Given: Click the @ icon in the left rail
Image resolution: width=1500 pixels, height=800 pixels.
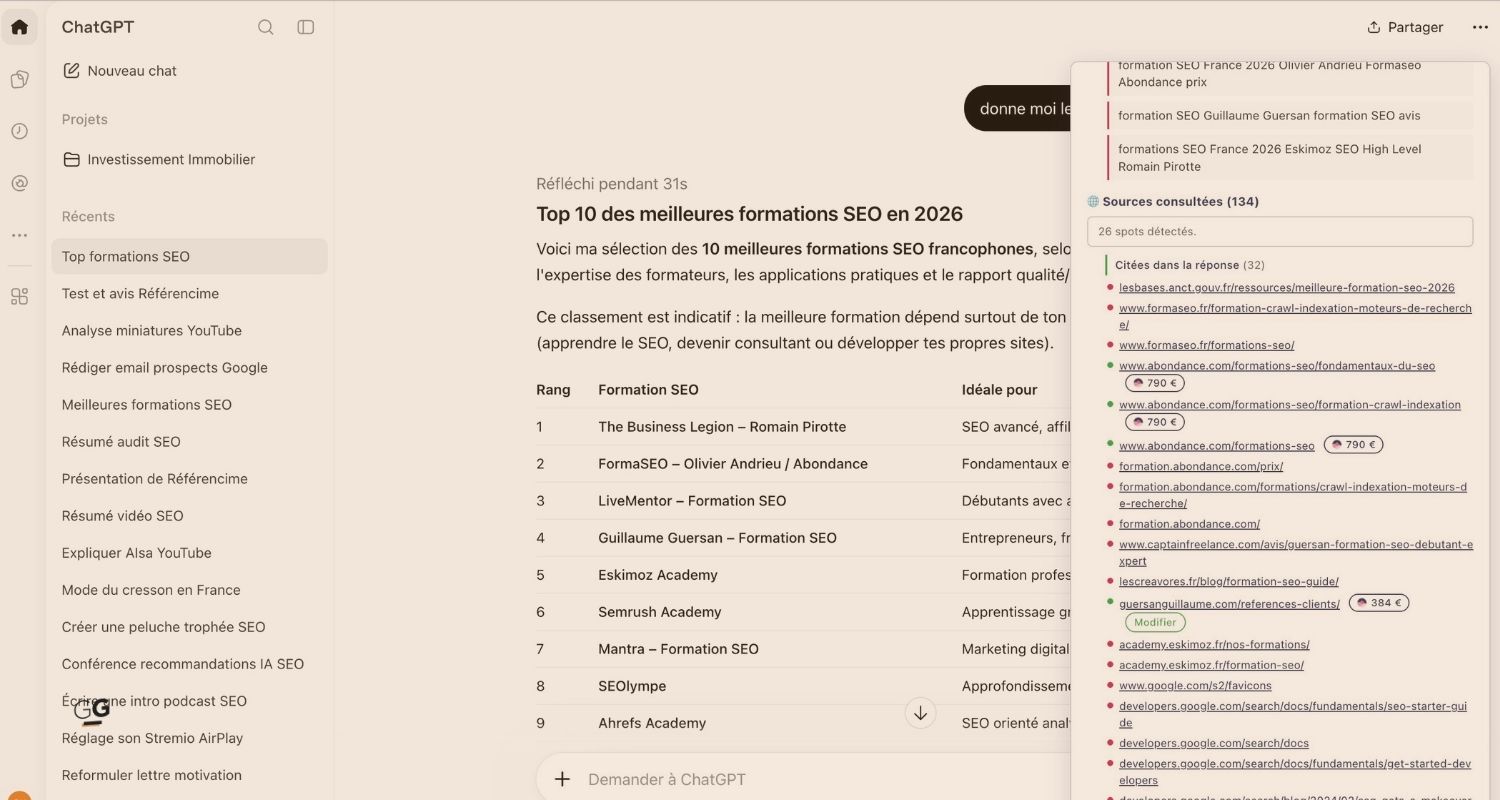Looking at the screenshot, I should (19, 183).
